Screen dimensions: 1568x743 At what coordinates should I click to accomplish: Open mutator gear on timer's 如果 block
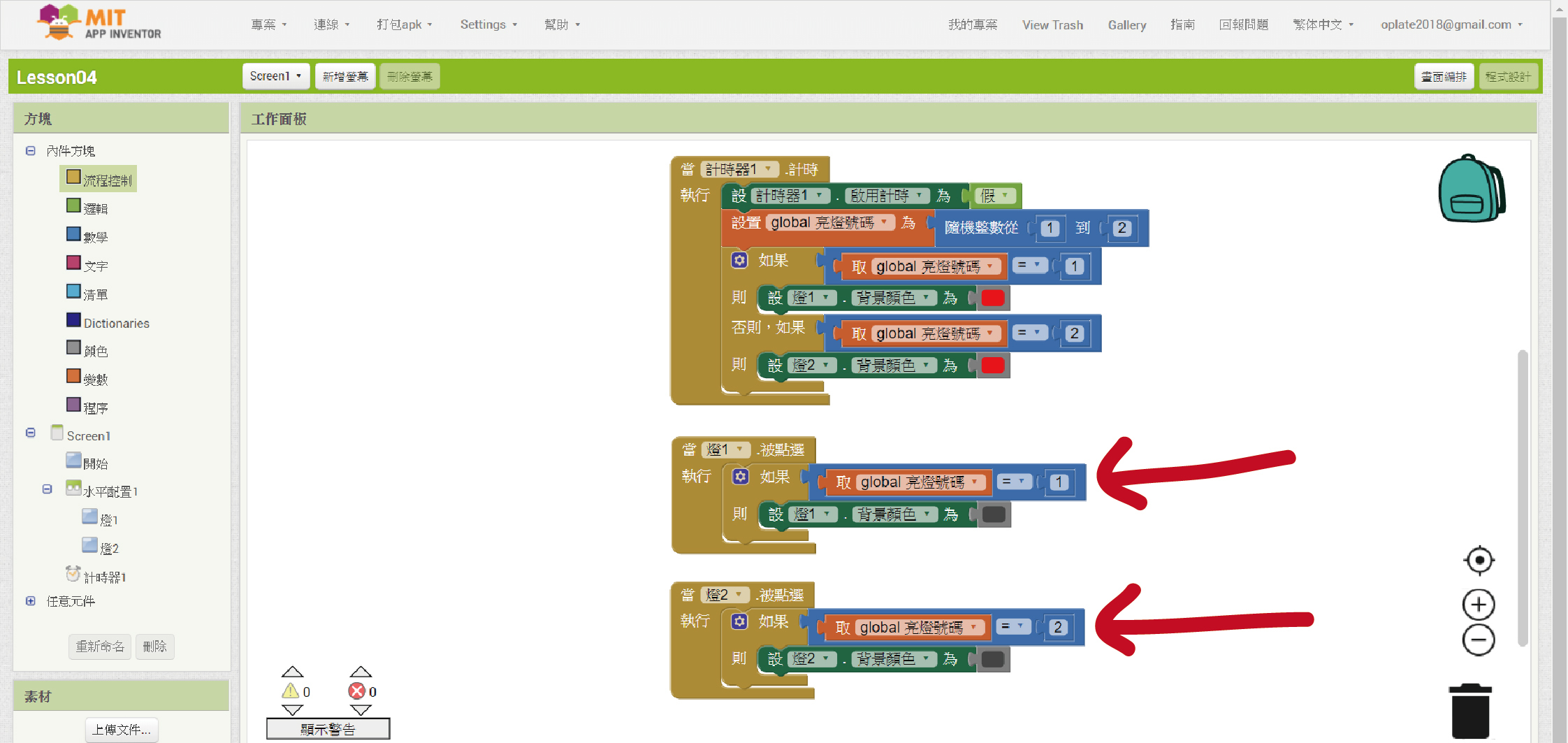tap(739, 260)
